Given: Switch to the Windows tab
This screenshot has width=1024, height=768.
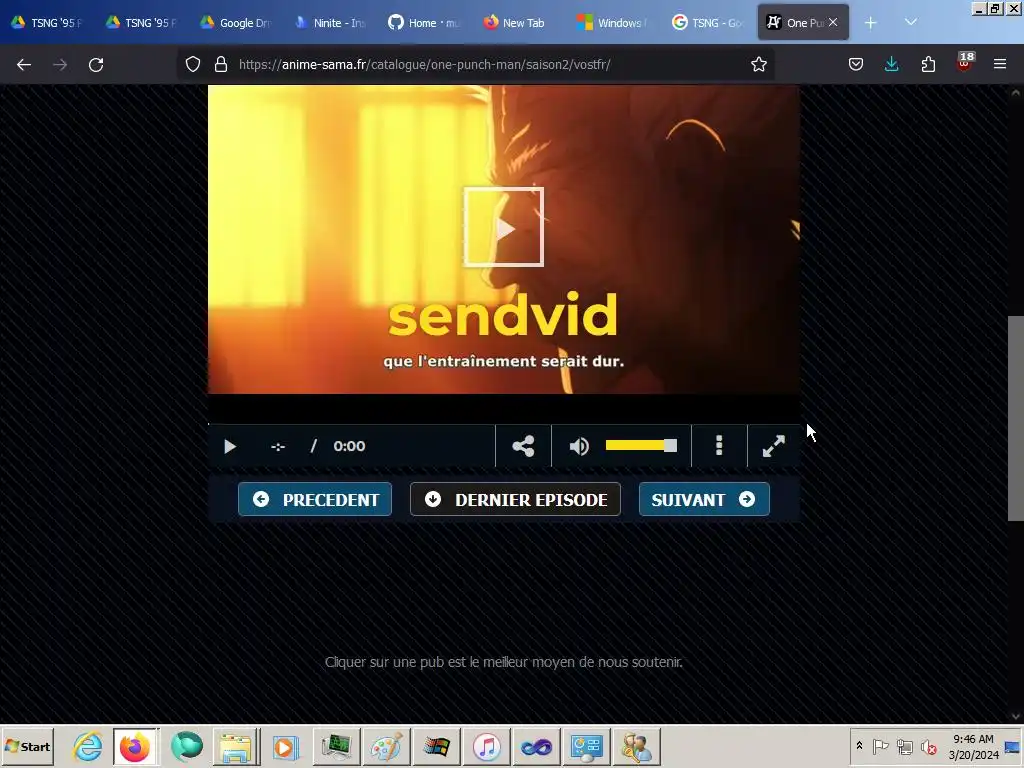Looking at the screenshot, I should coord(613,23).
